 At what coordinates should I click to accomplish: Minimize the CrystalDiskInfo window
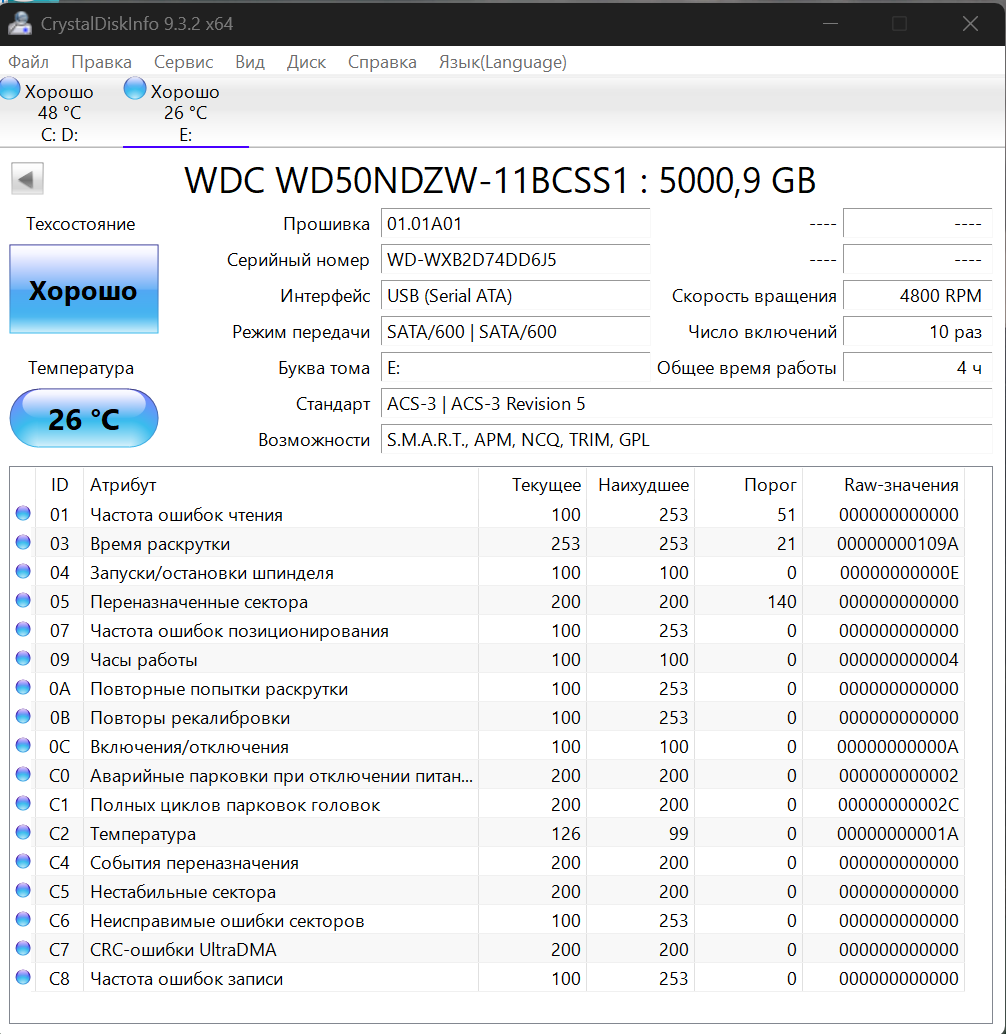[x=831, y=24]
